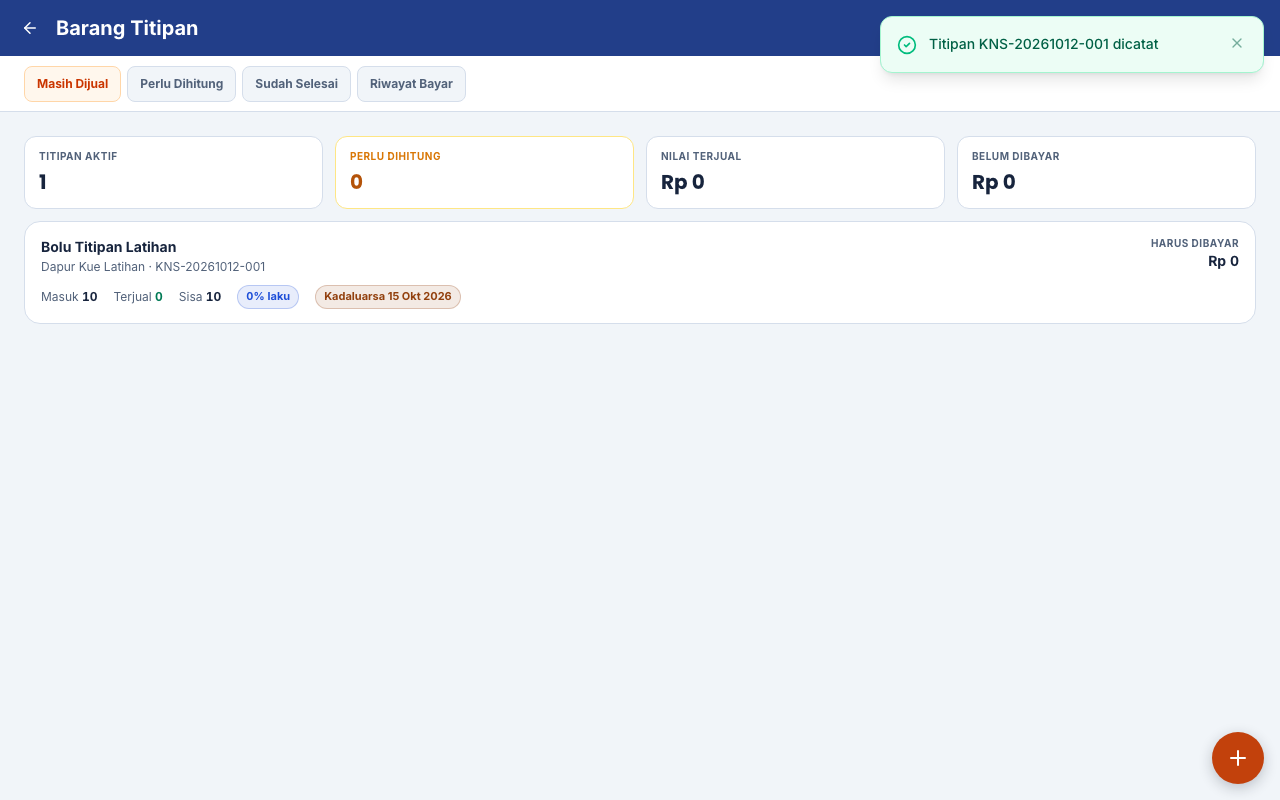Viewport: 1280px width, 800px height.
Task: Click the 0% laku badge
Action: [x=268, y=297]
